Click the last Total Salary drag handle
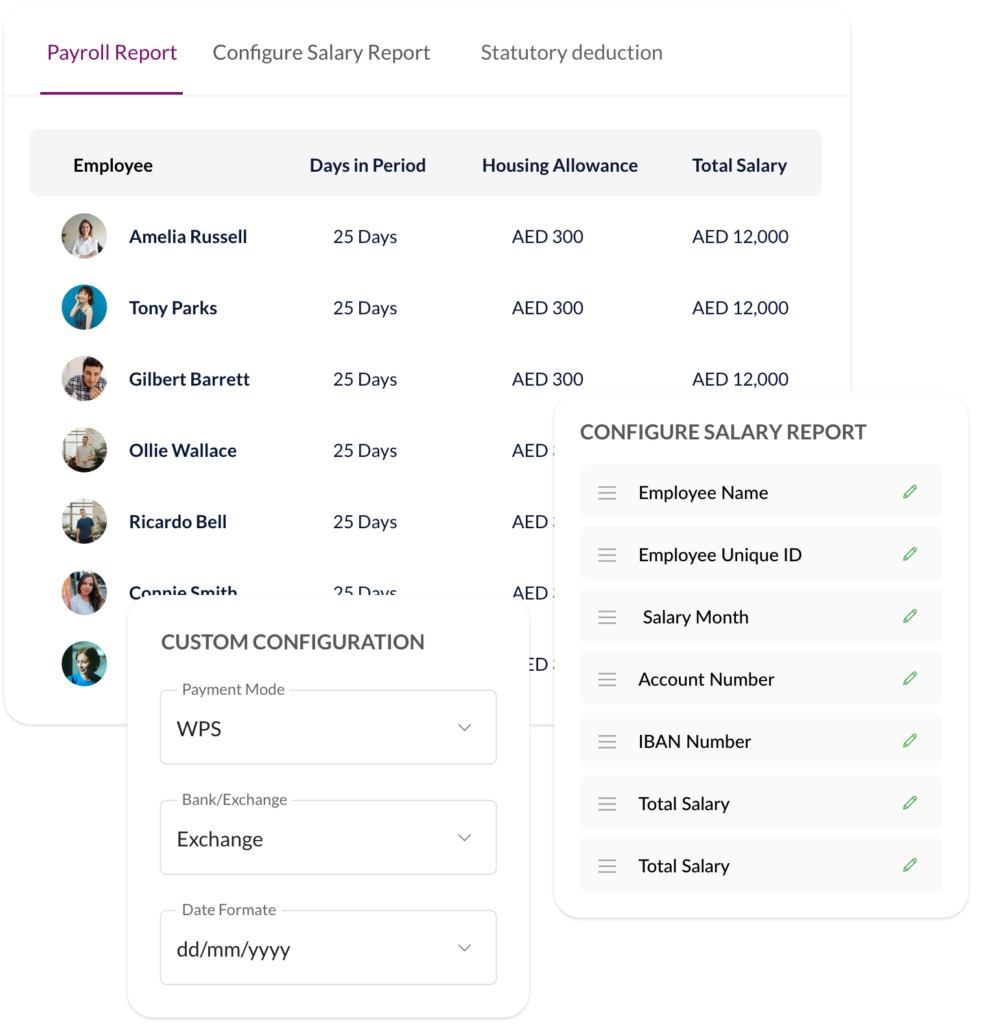 [x=607, y=865]
